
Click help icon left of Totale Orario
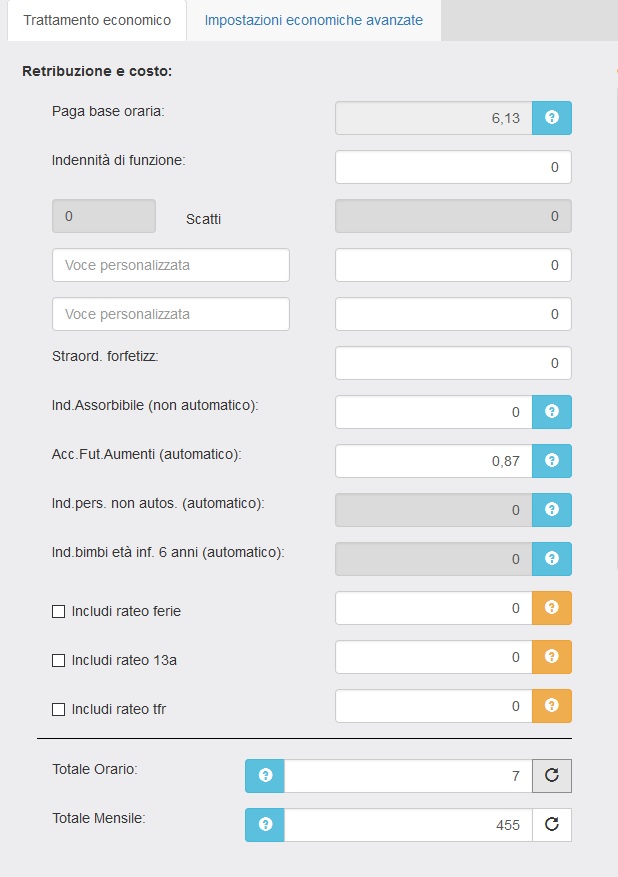point(265,776)
